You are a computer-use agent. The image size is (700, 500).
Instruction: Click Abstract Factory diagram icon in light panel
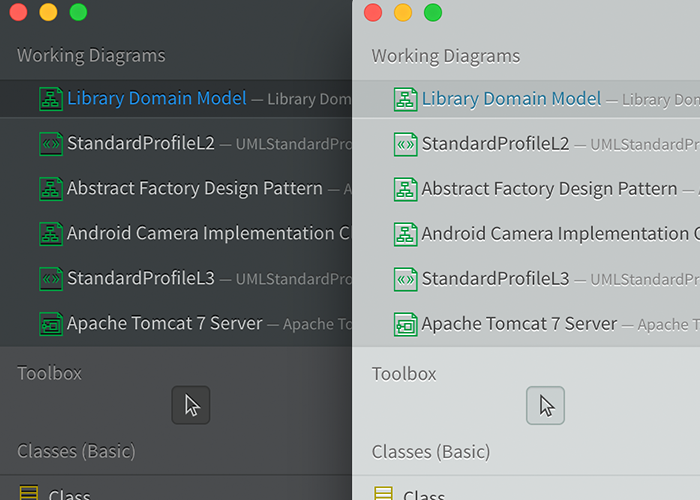pyautogui.click(x=405, y=189)
